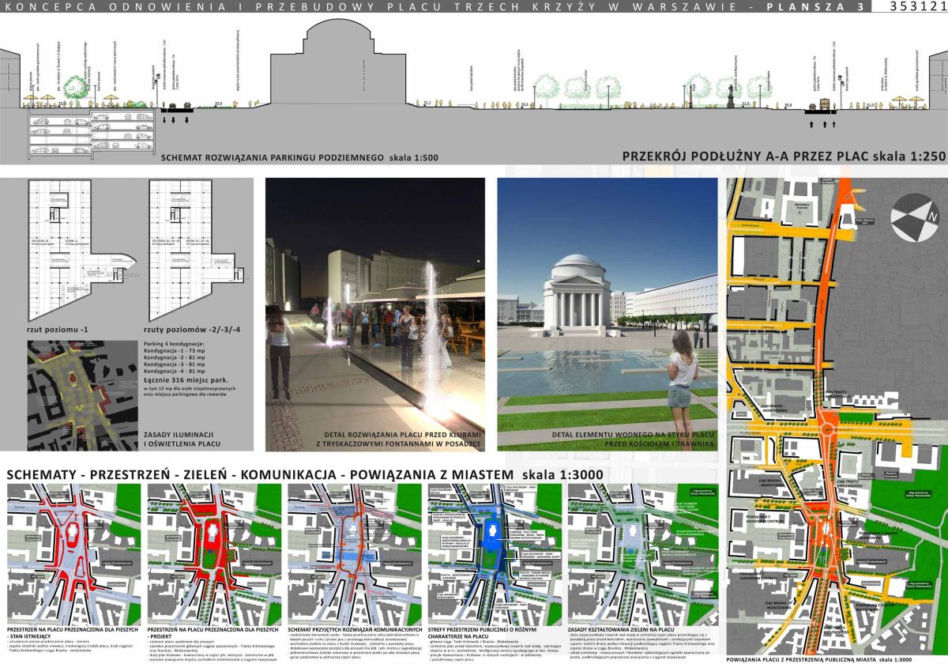
Task: Open the existing-state pedestrian space scheme map
Action: click(x=74, y=555)
